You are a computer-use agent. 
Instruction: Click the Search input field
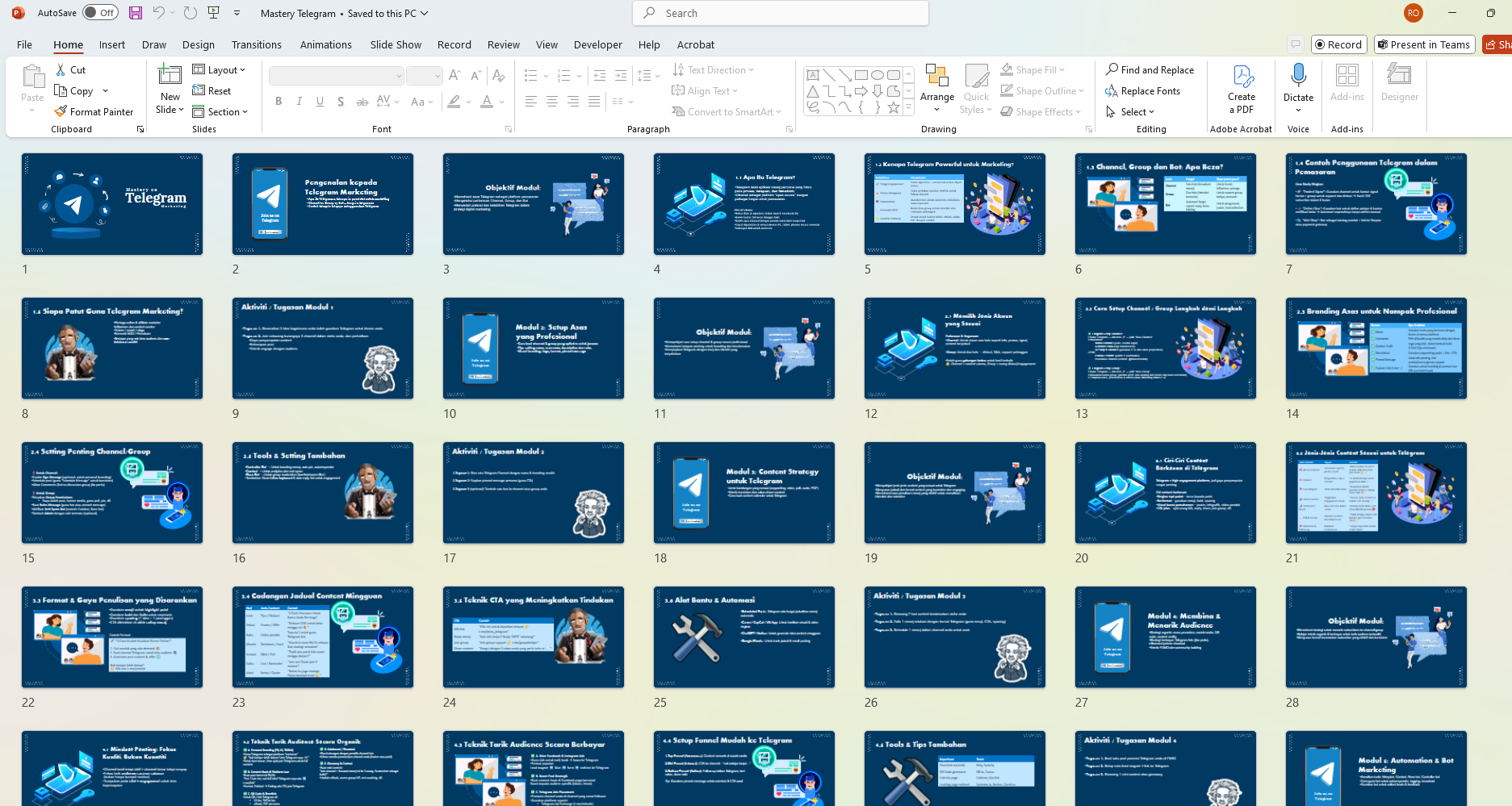pyautogui.click(x=781, y=13)
